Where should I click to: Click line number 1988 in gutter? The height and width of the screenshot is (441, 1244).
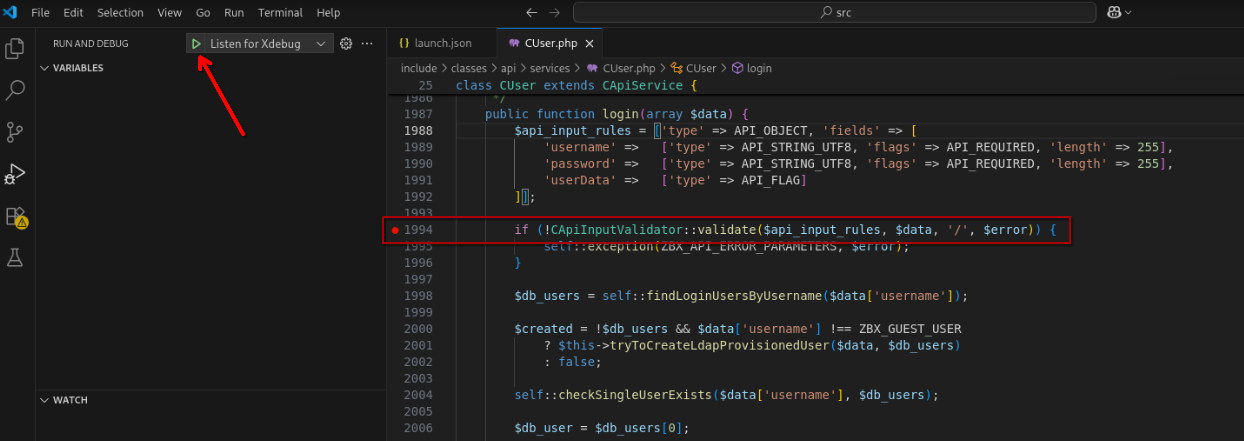point(419,131)
